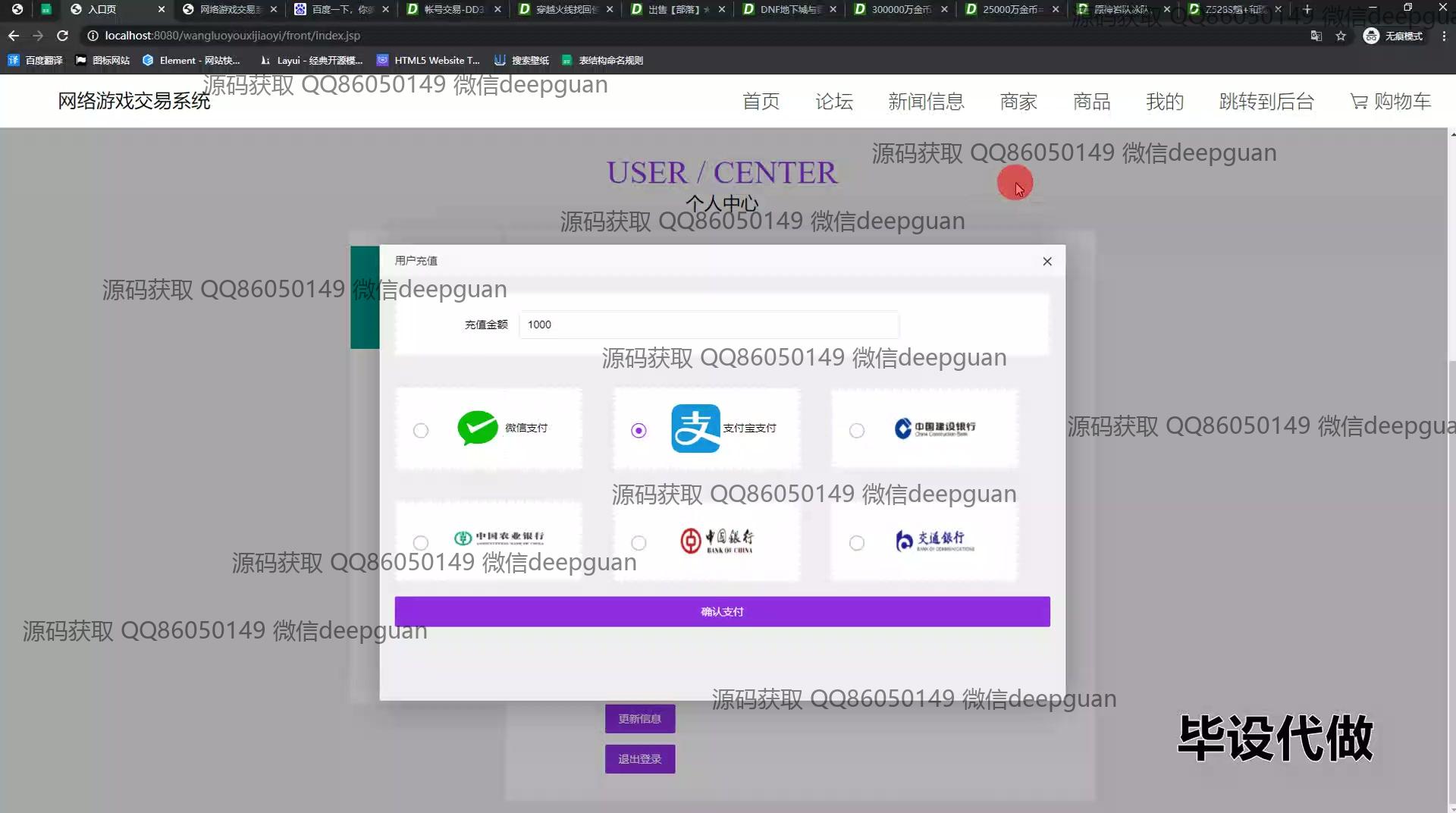
Task: Click the Bank of China logo
Action: [x=717, y=541]
